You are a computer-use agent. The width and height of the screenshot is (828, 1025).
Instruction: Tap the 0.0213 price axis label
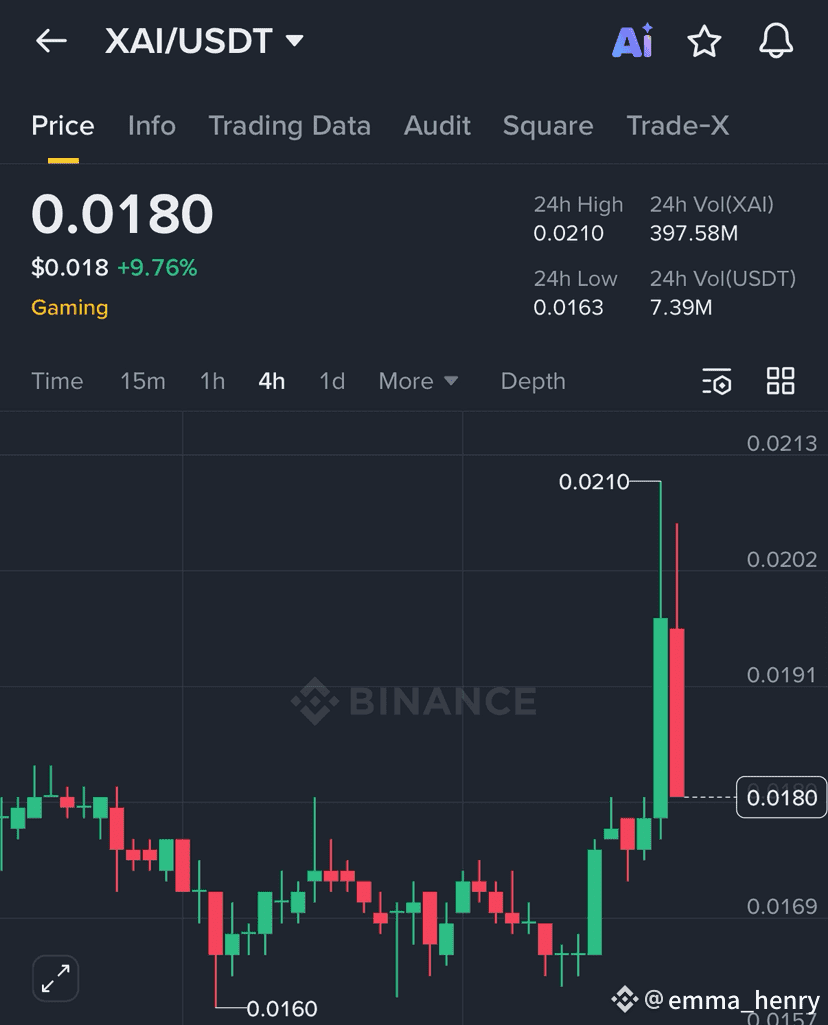pos(782,444)
